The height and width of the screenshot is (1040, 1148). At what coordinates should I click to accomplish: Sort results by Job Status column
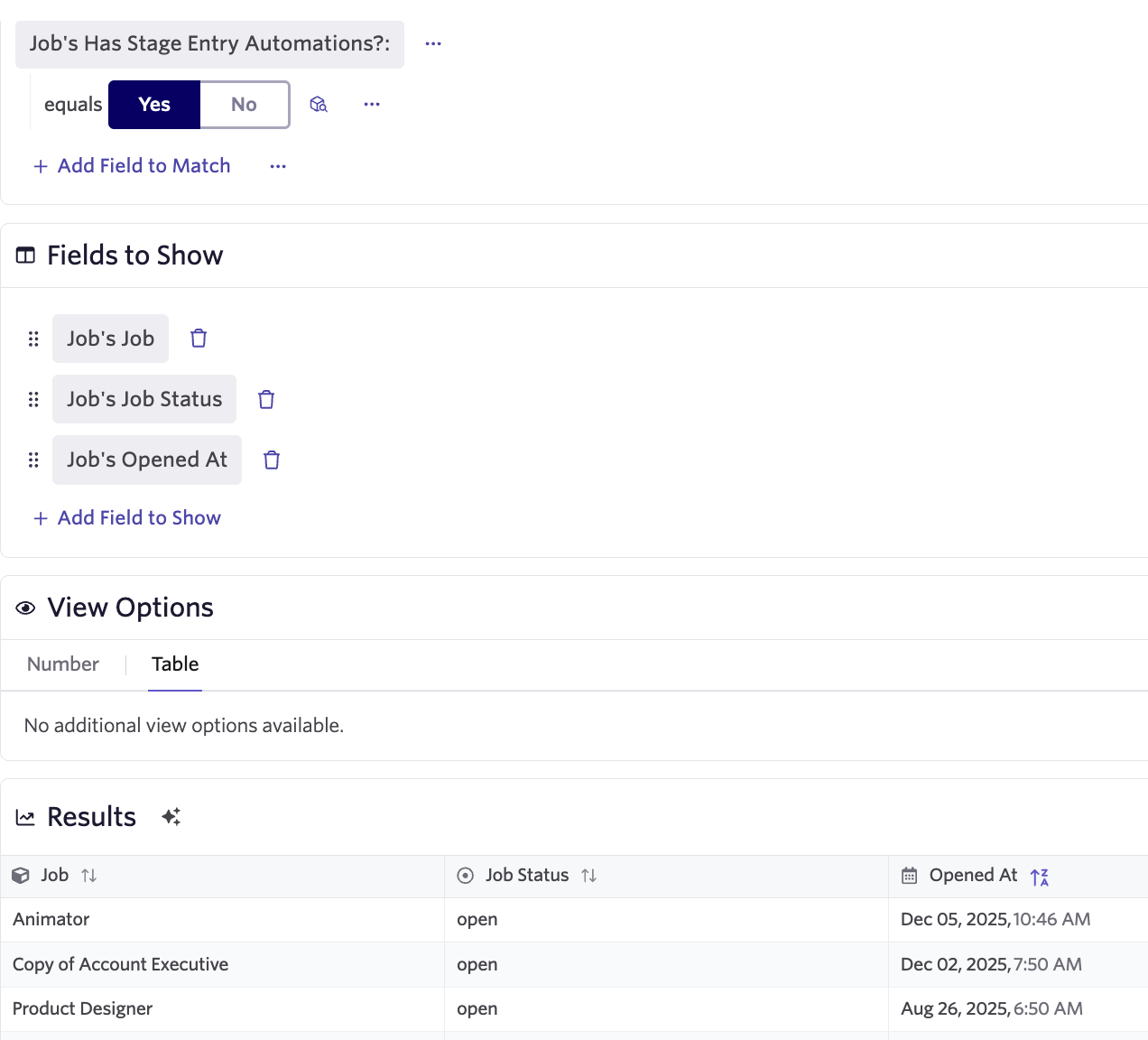589,876
